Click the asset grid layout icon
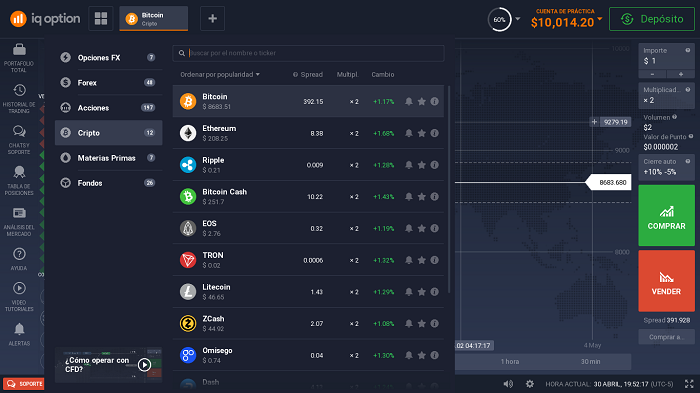700x393 pixels. click(101, 18)
